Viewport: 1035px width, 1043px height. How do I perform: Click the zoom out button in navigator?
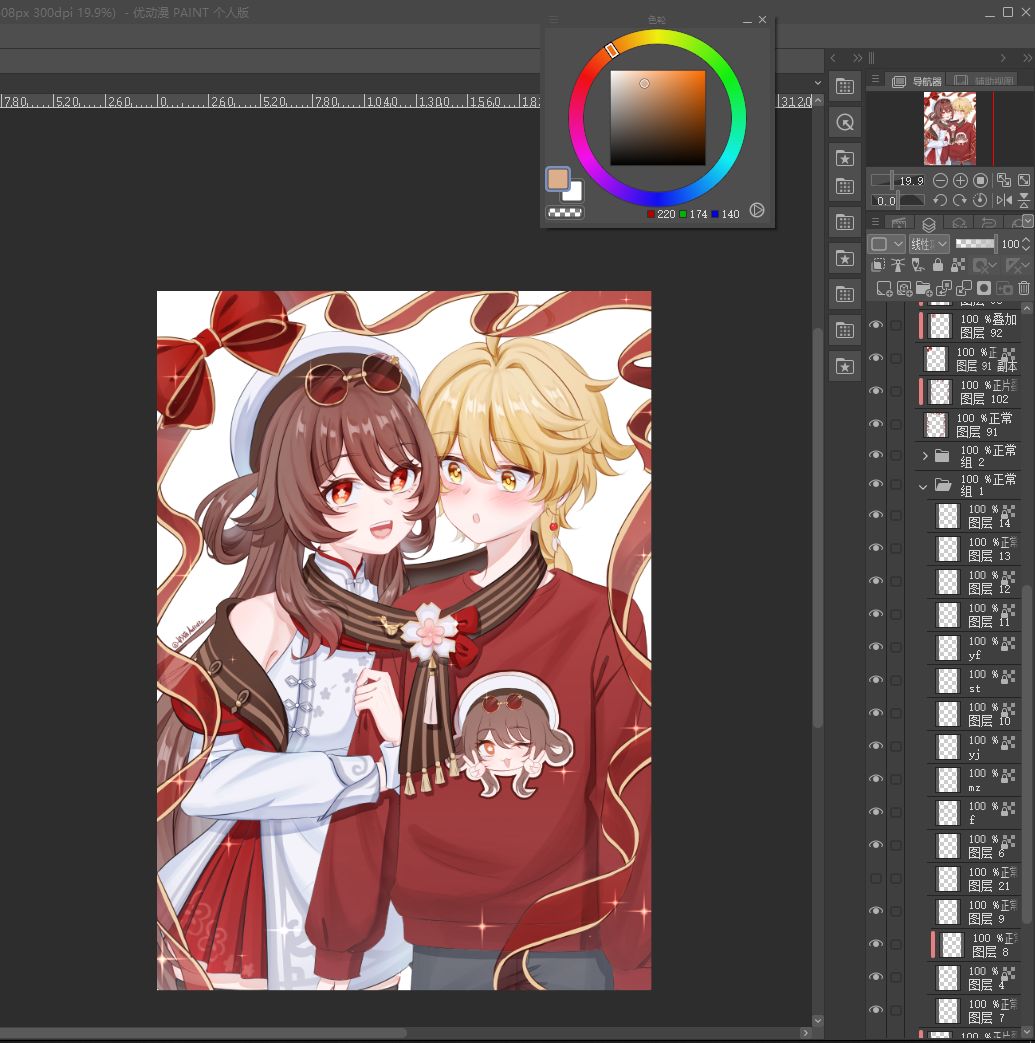[940, 180]
